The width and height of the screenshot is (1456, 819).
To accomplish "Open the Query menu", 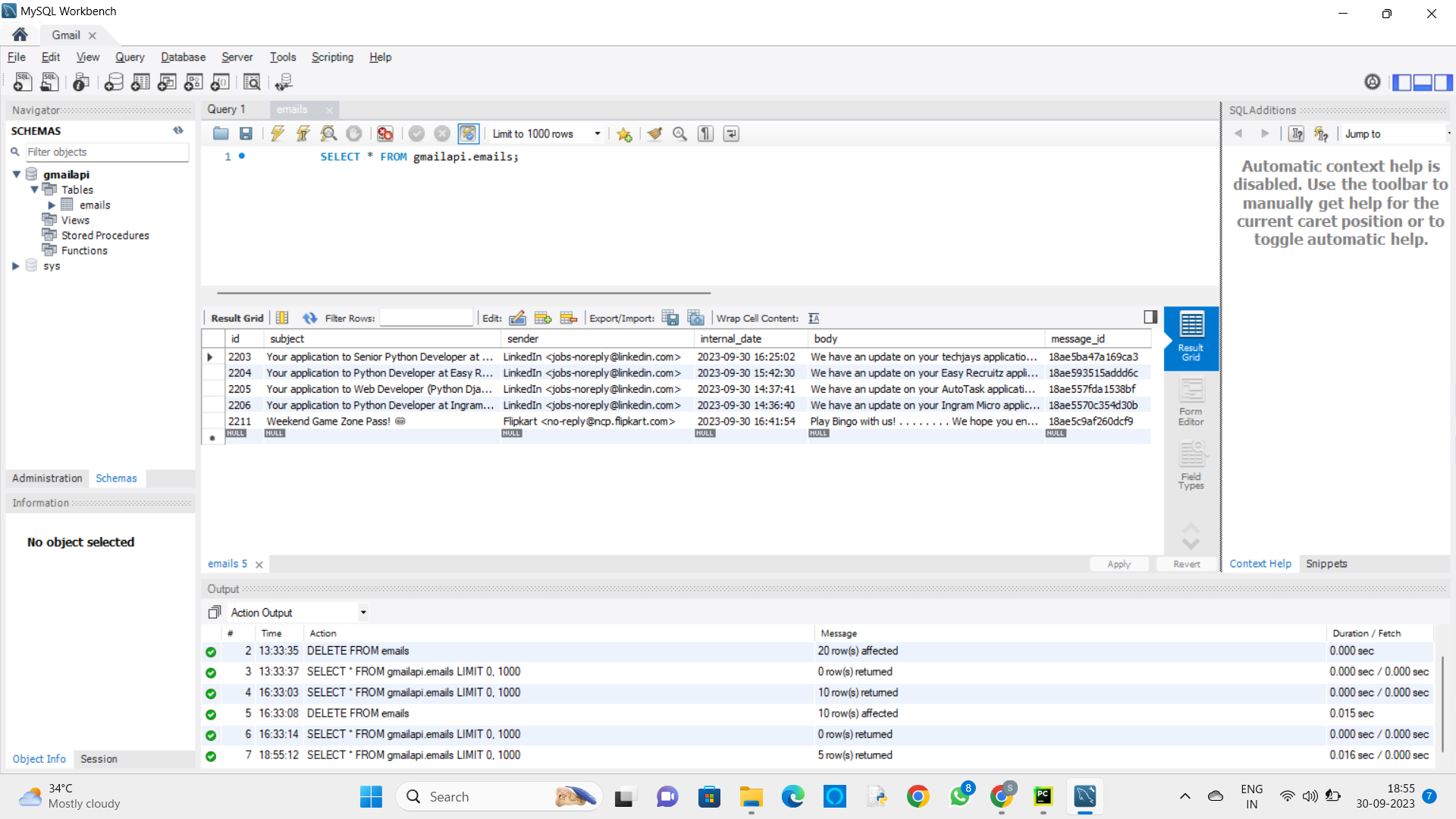I will click(130, 57).
